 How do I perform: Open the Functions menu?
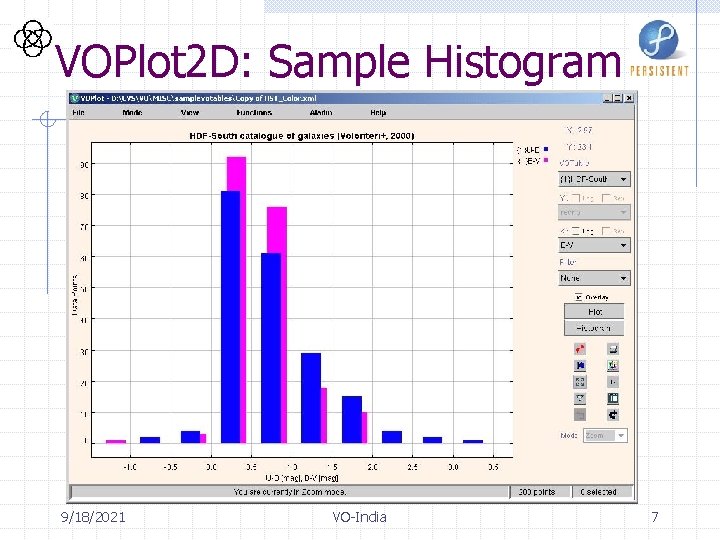point(254,112)
